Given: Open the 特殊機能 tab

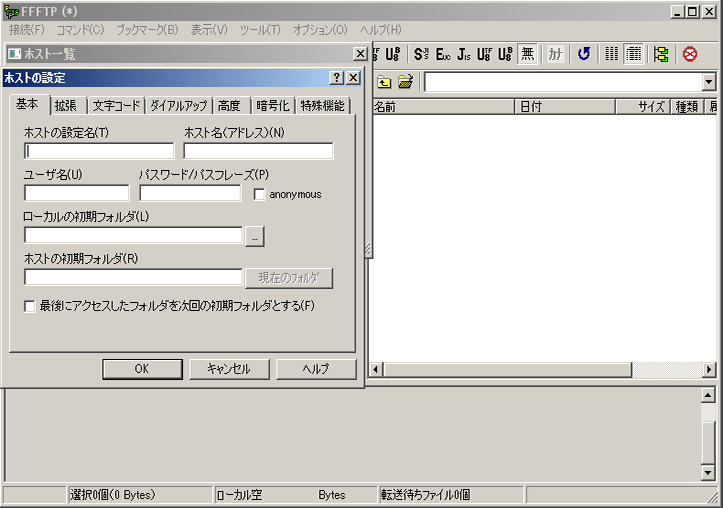Looking at the screenshot, I should click(323, 106).
